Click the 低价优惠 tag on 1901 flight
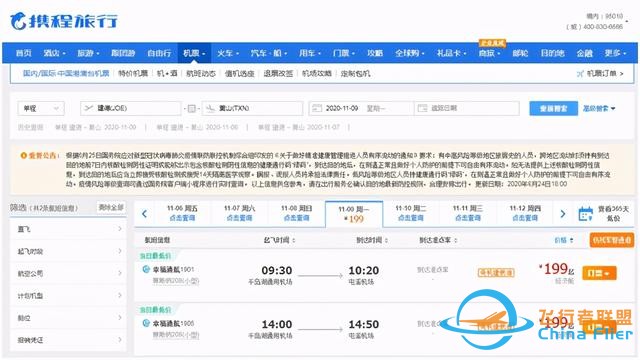640x360 pixels. coord(496,273)
